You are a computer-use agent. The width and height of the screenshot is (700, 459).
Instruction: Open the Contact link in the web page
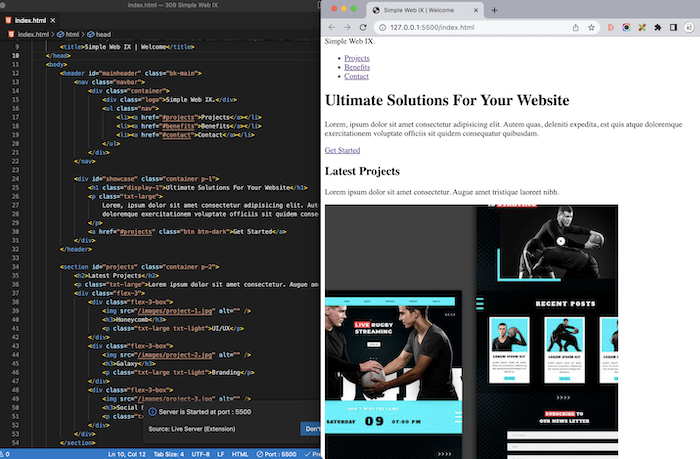pyautogui.click(x=356, y=76)
